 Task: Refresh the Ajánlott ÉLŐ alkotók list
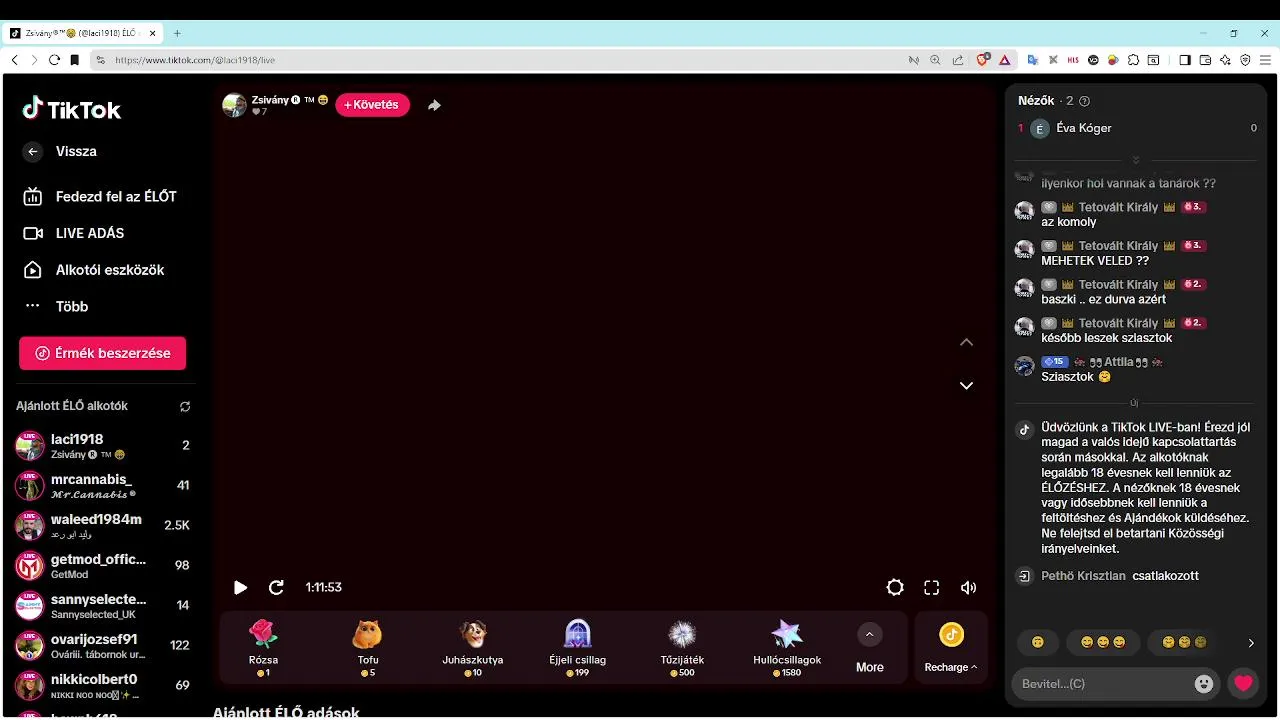[185, 407]
